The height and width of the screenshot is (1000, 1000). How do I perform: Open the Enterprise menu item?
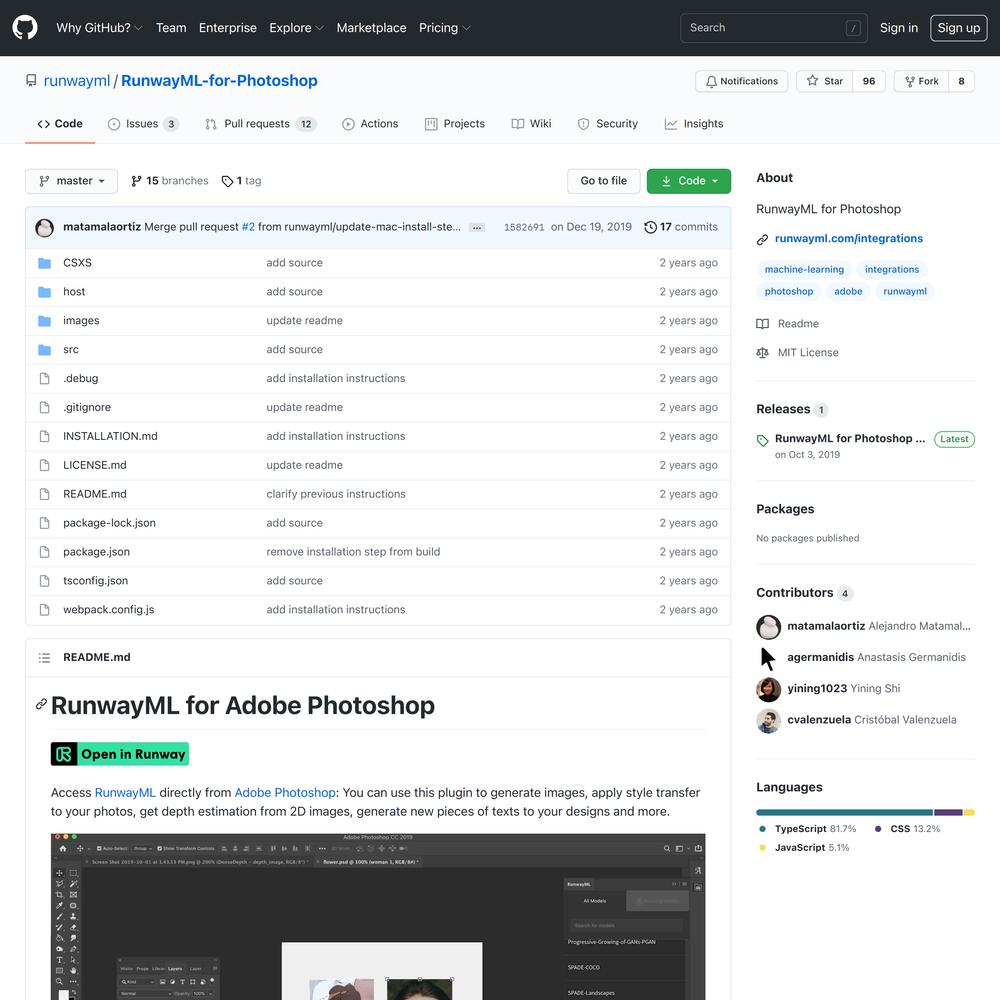click(228, 28)
